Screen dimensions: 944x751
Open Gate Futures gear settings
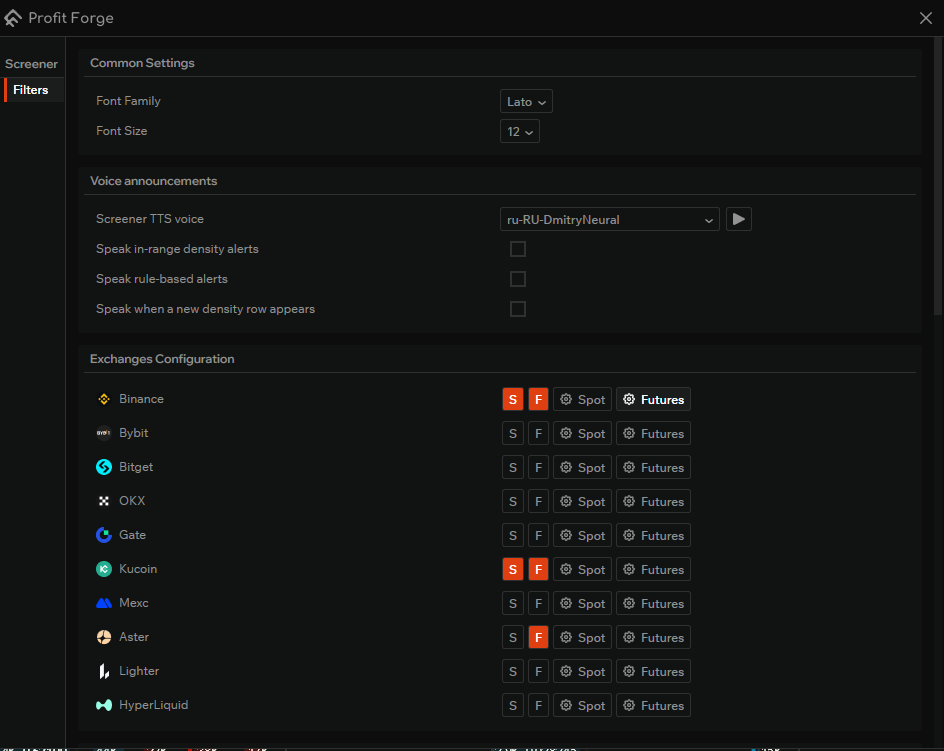(653, 535)
